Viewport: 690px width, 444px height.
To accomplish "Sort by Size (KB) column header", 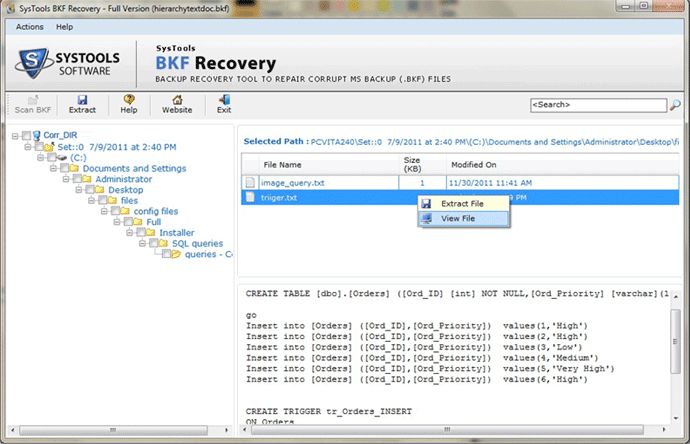I will [x=422, y=165].
